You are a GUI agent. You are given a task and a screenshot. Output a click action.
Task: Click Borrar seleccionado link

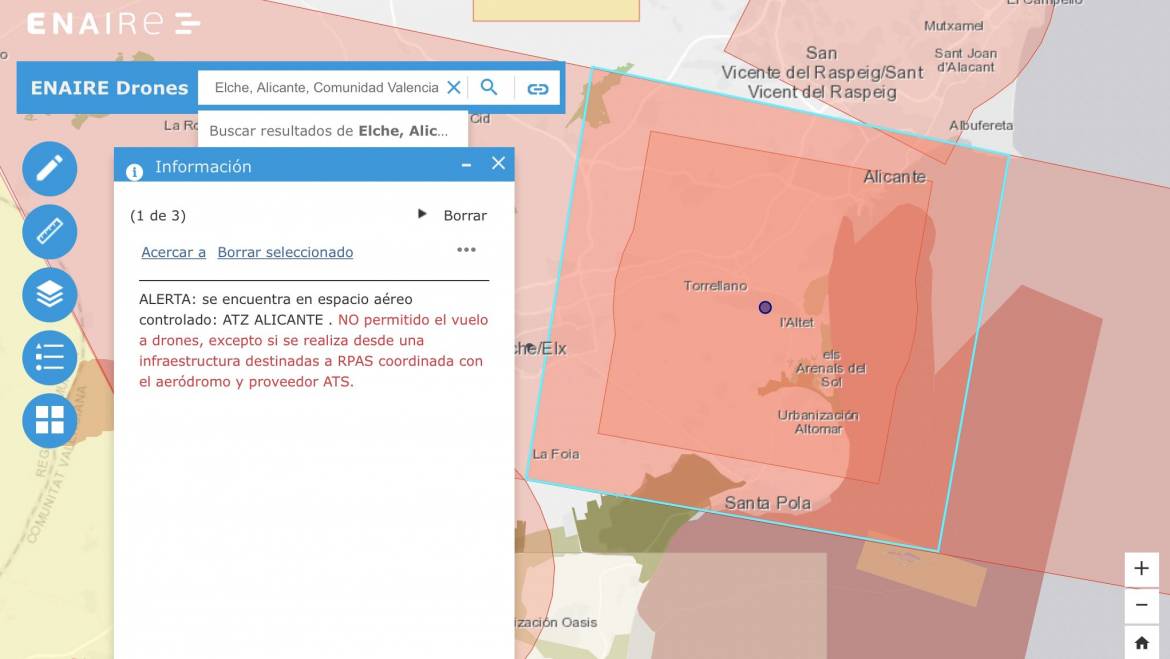point(285,252)
